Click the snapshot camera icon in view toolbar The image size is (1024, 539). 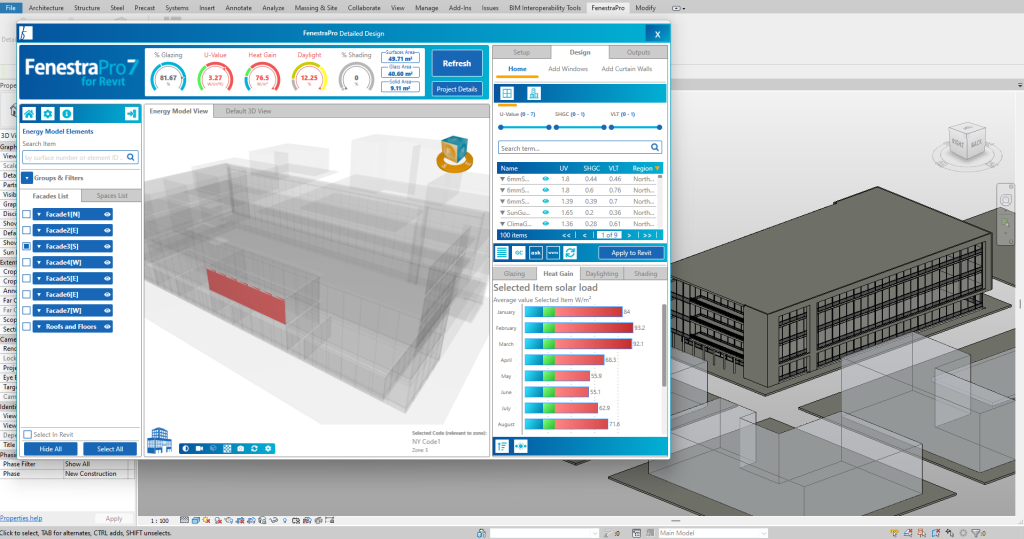pos(241,449)
